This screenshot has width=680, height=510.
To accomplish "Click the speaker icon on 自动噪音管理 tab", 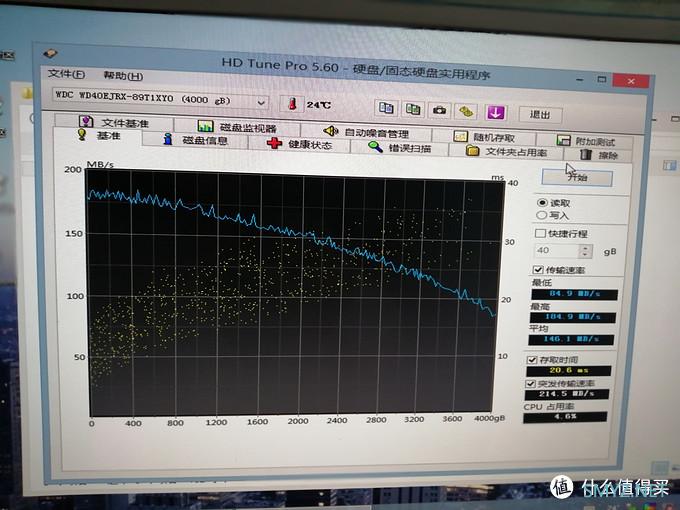I will tap(330, 130).
